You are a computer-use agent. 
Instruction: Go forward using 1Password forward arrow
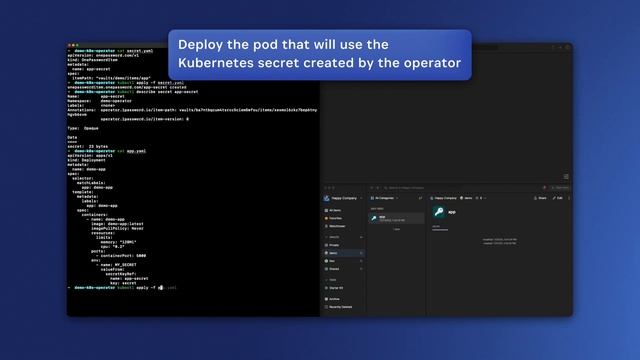[x=378, y=188]
